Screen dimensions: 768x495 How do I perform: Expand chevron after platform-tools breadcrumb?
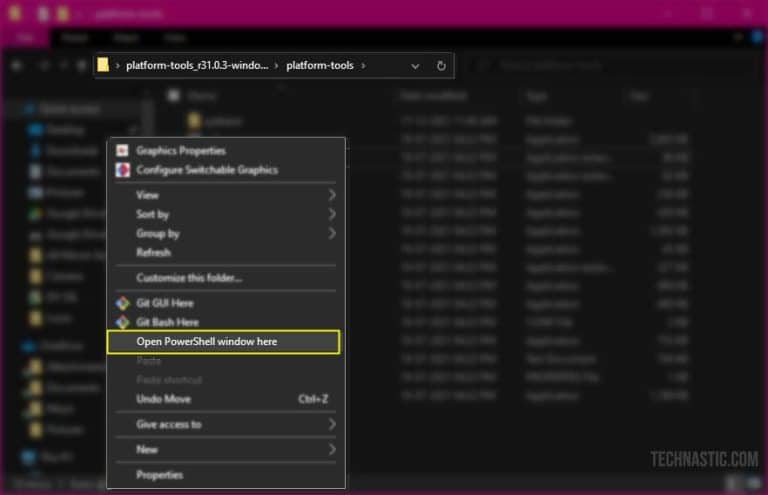364,66
